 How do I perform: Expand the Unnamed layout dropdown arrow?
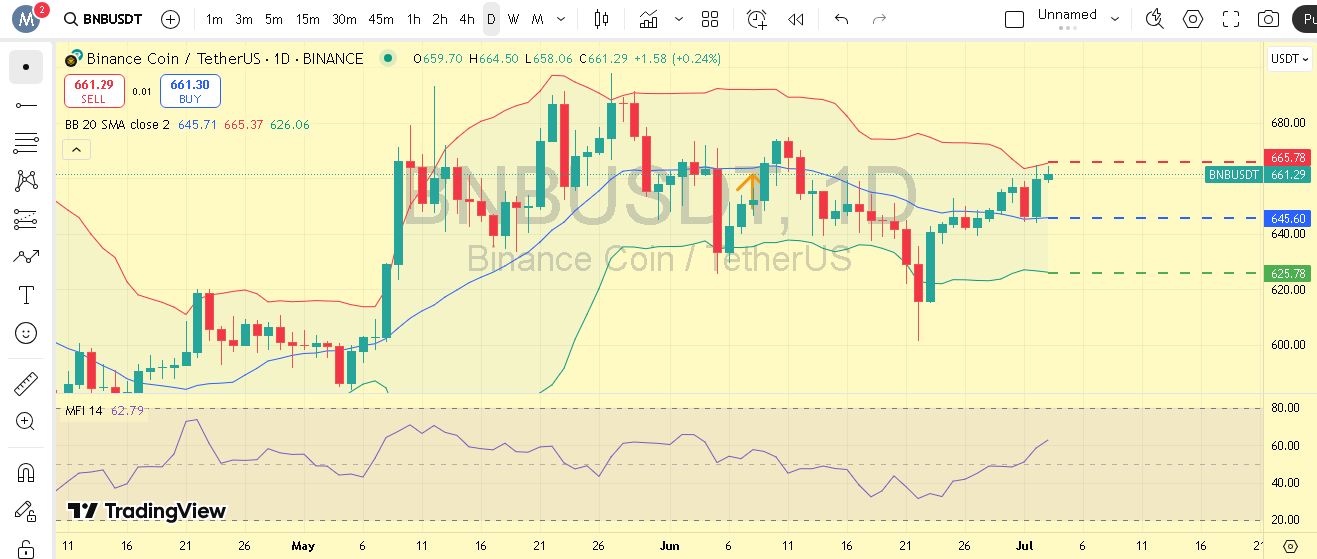tap(1115, 19)
